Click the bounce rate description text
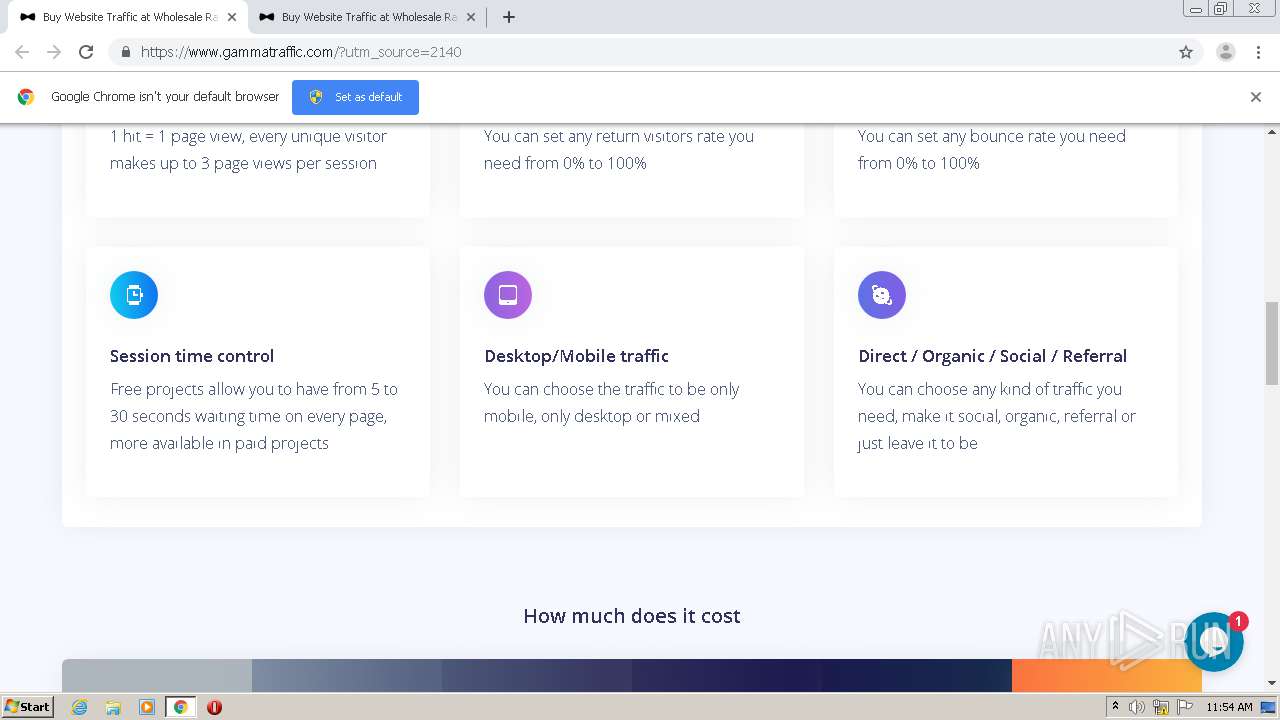The height and width of the screenshot is (720, 1280). [992, 150]
